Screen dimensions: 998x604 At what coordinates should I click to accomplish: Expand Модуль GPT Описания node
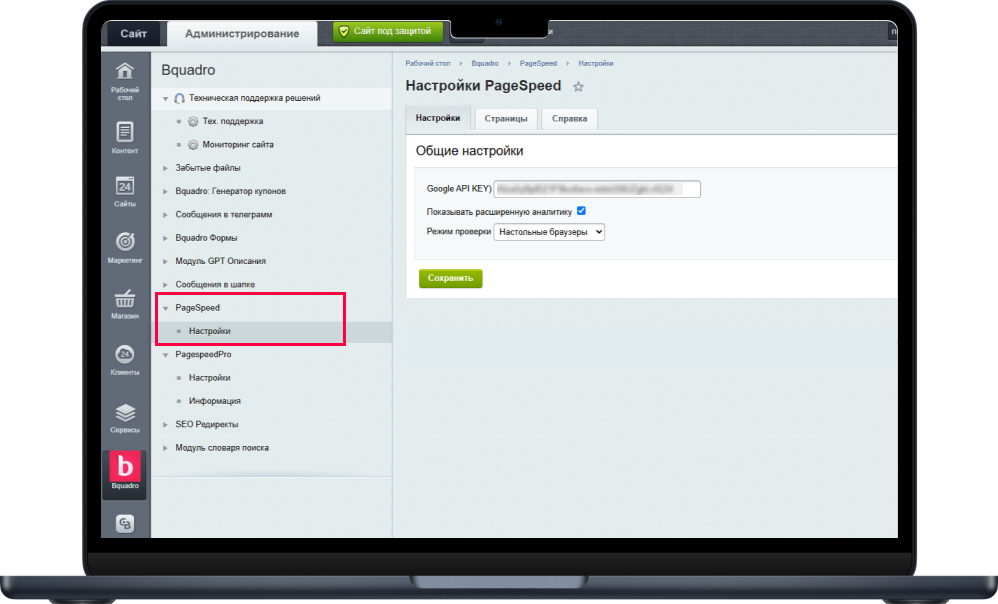pyautogui.click(x=165, y=261)
